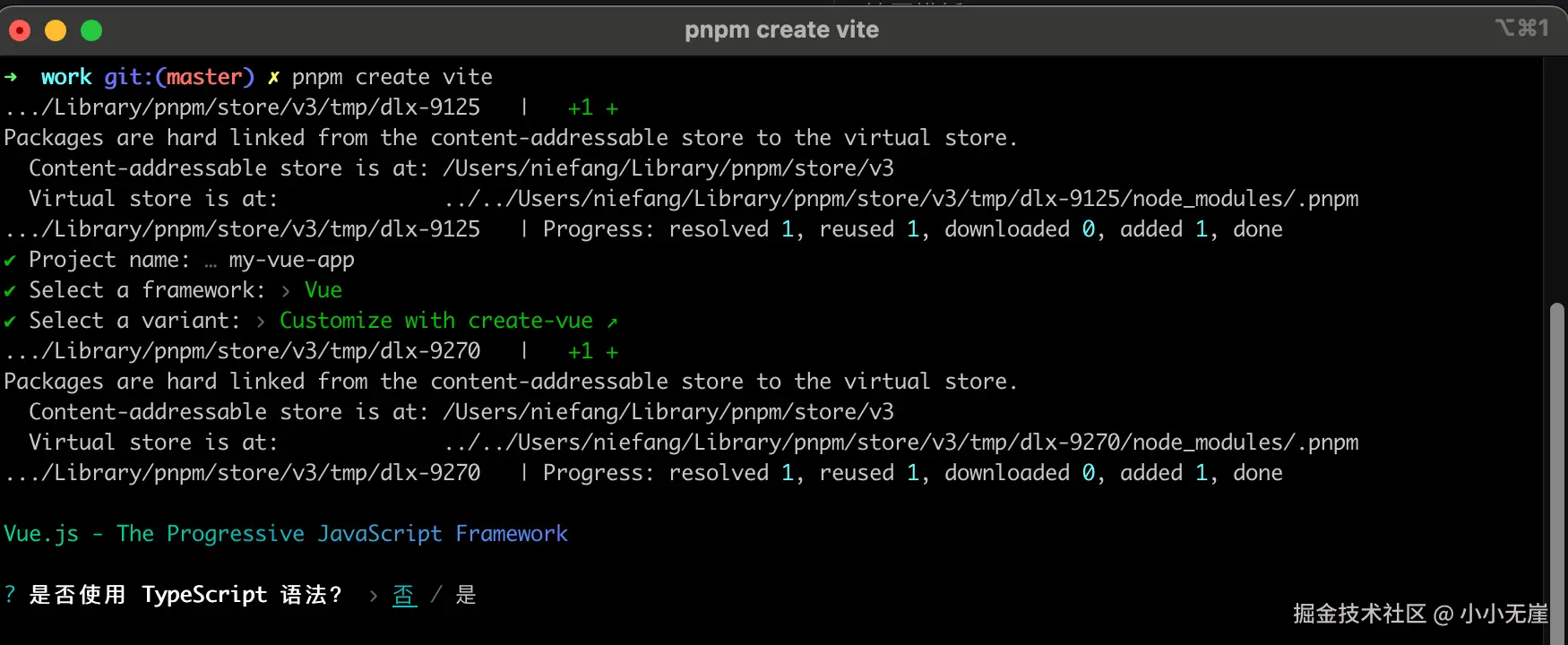Screen dimensions: 1568x645
Task: Click the 'pnpm create vite' command text
Action: pos(392,77)
